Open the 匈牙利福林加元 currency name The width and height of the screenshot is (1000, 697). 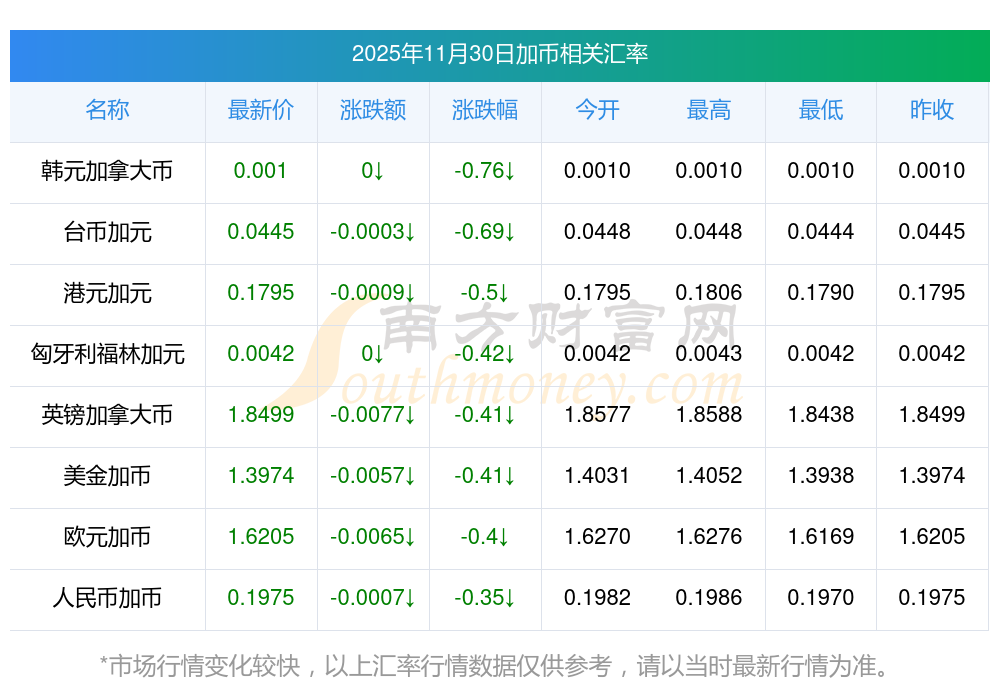107,354
